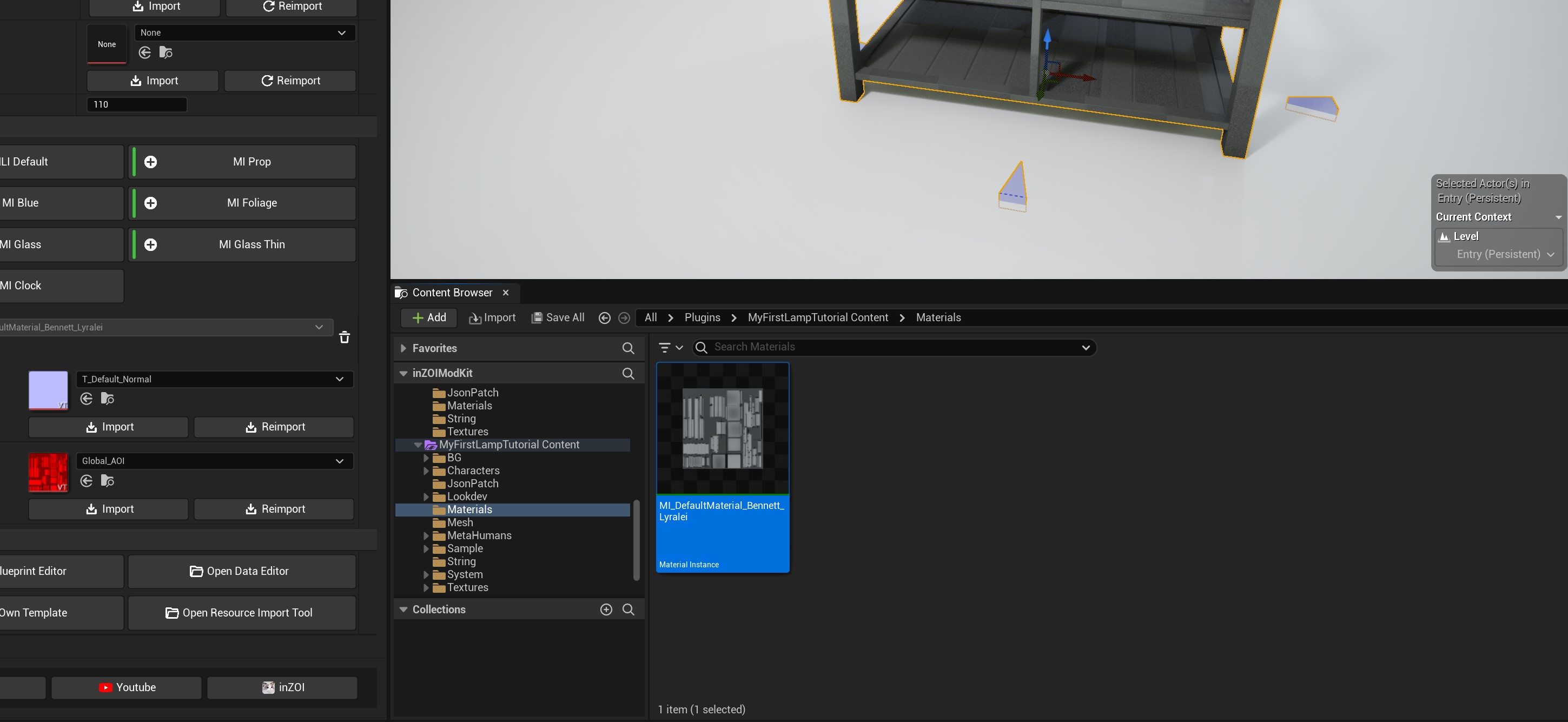Viewport: 1568px width, 722px height.
Task: Open the Content Browser filter options icon
Action: (671, 348)
